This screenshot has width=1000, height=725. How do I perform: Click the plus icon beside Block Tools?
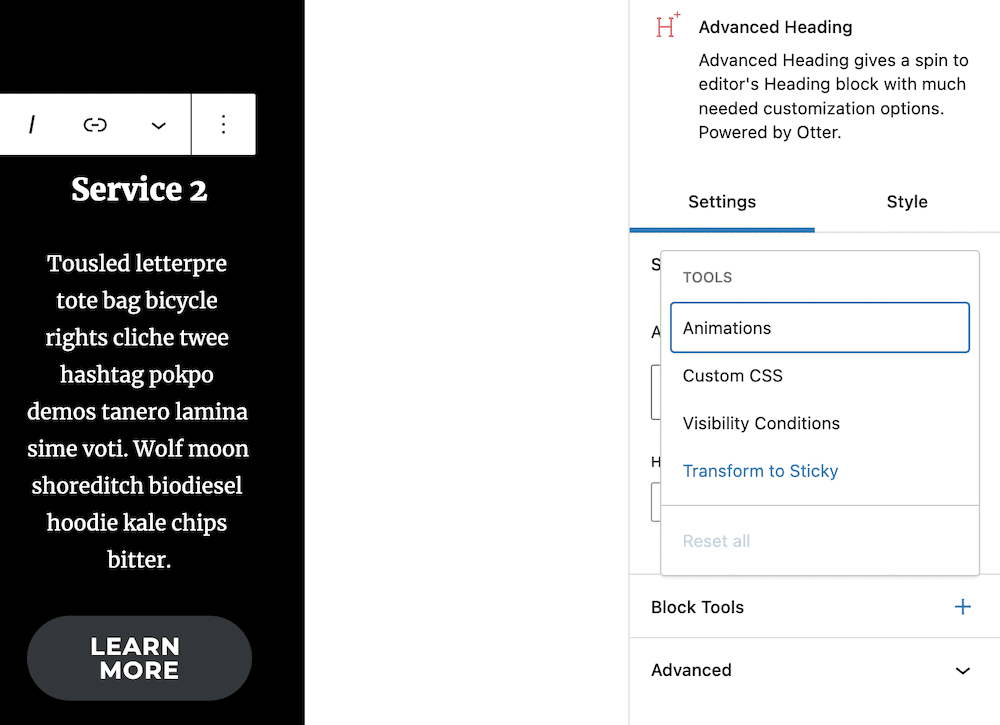(x=962, y=606)
